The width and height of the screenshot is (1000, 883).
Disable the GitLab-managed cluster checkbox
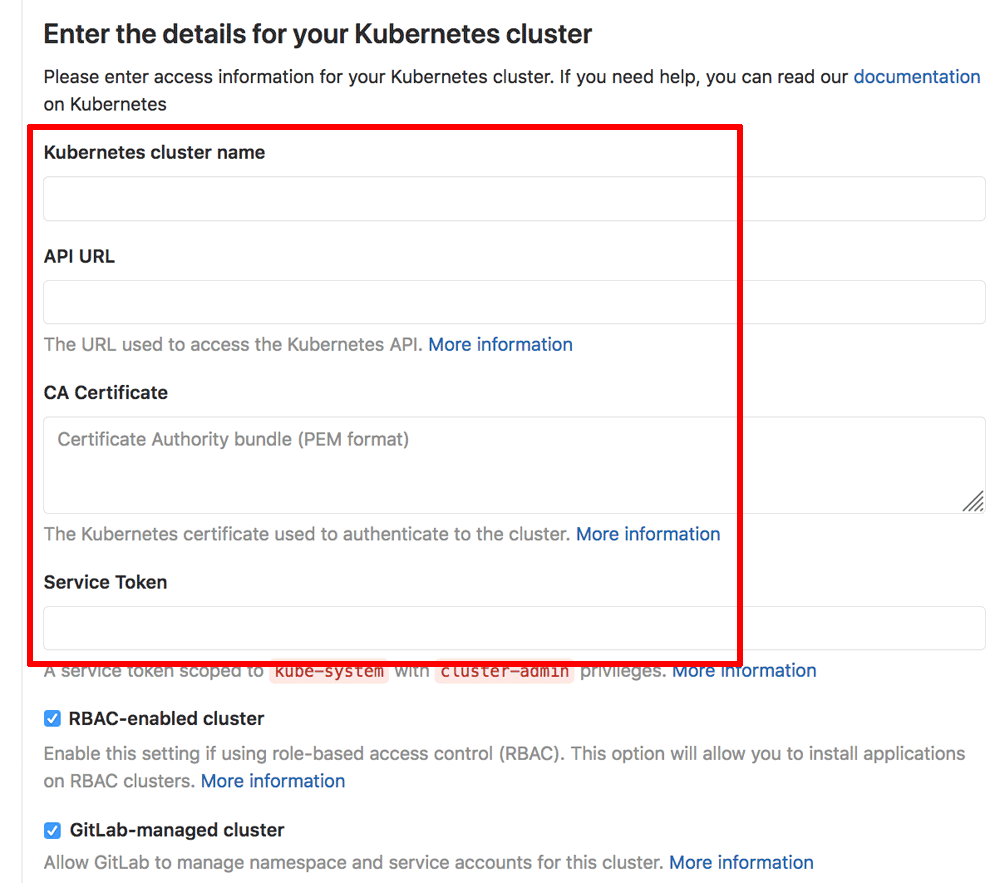tap(52, 830)
